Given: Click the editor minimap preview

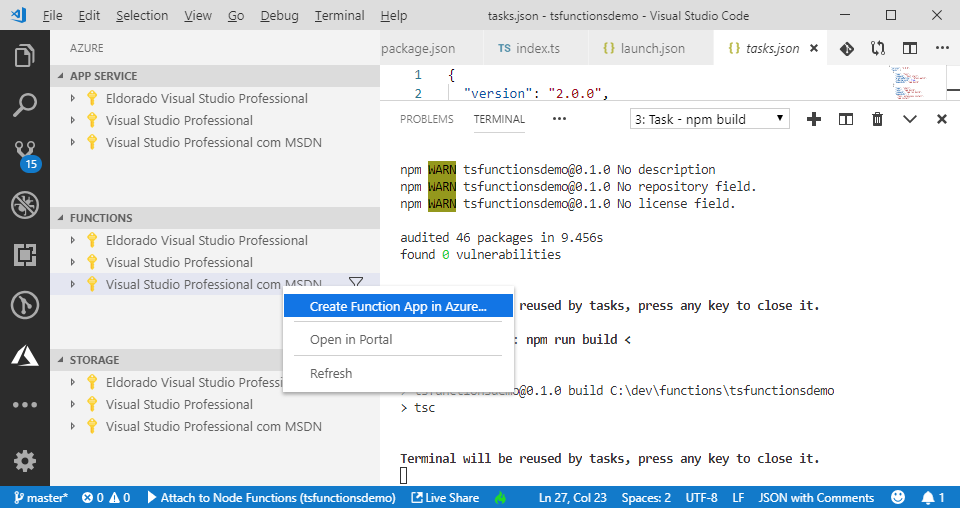Looking at the screenshot, I should pyautogui.click(x=908, y=83).
